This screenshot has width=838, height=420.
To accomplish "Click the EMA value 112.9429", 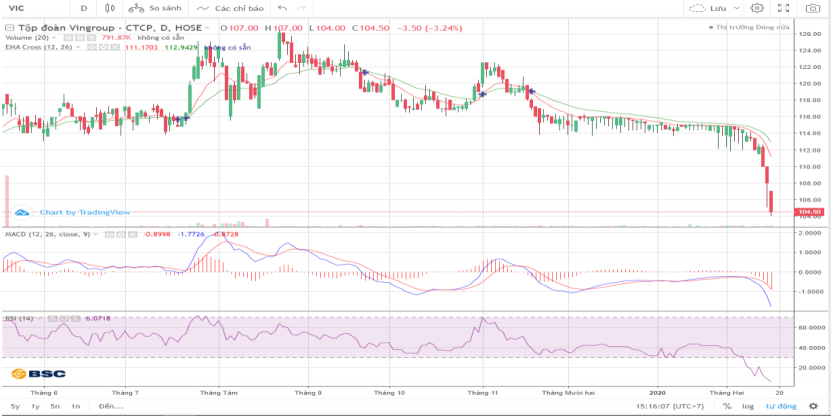I will click(181, 48).
